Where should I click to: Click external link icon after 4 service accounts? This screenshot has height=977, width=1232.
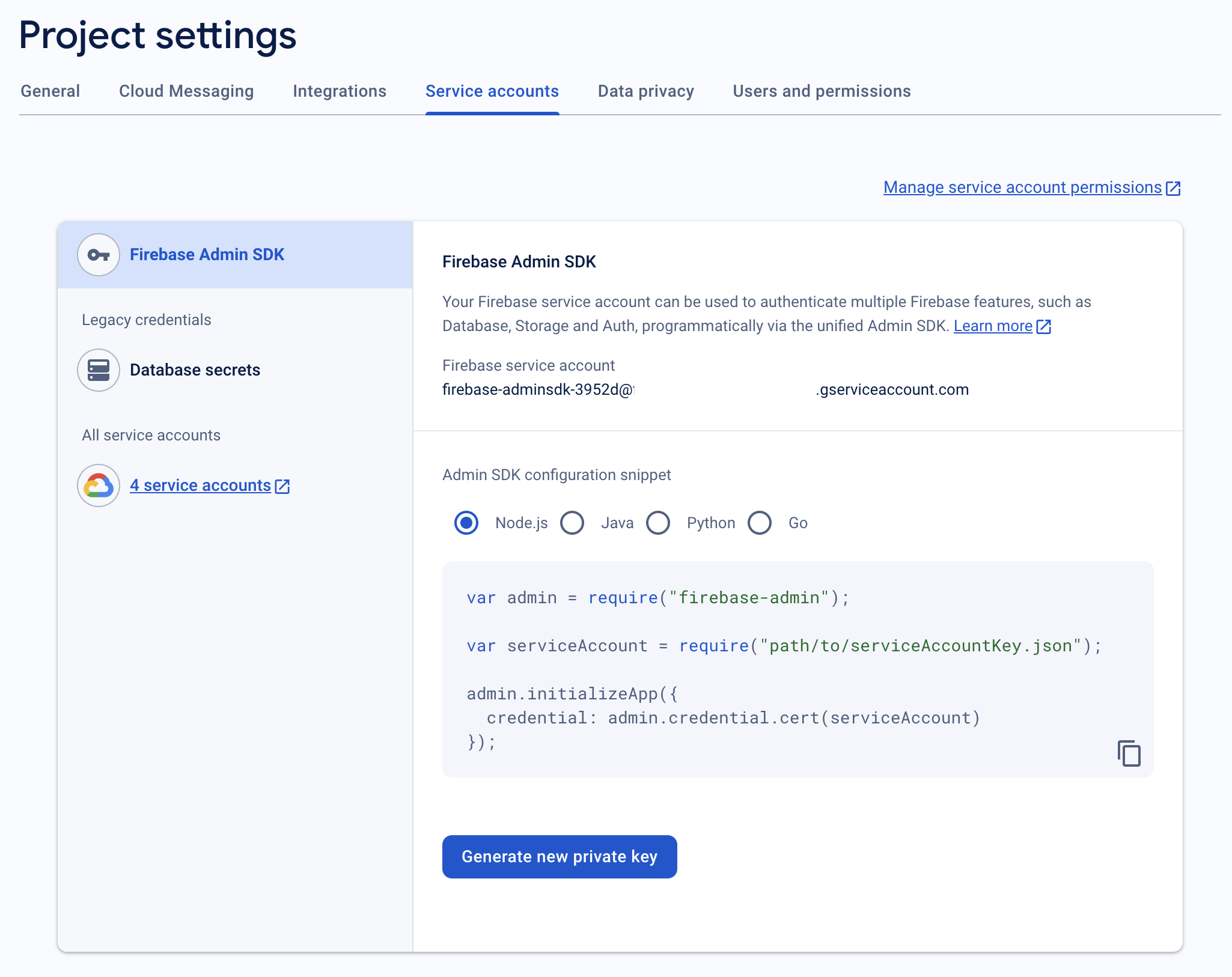coord(282,486)
